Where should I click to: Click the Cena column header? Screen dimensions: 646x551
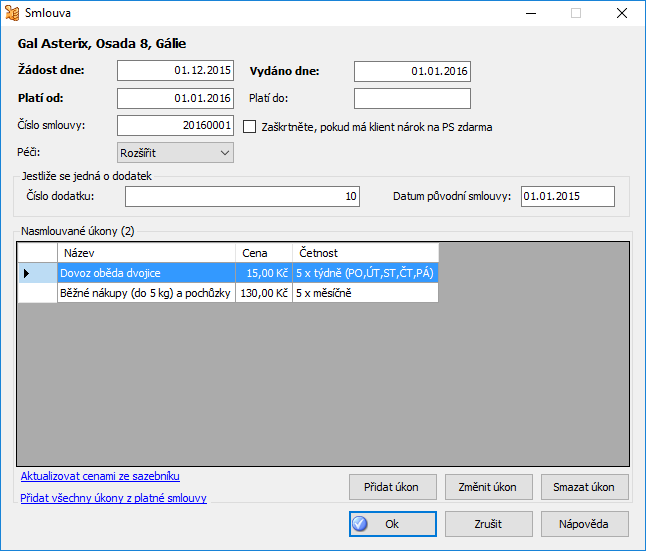(264, 253)
